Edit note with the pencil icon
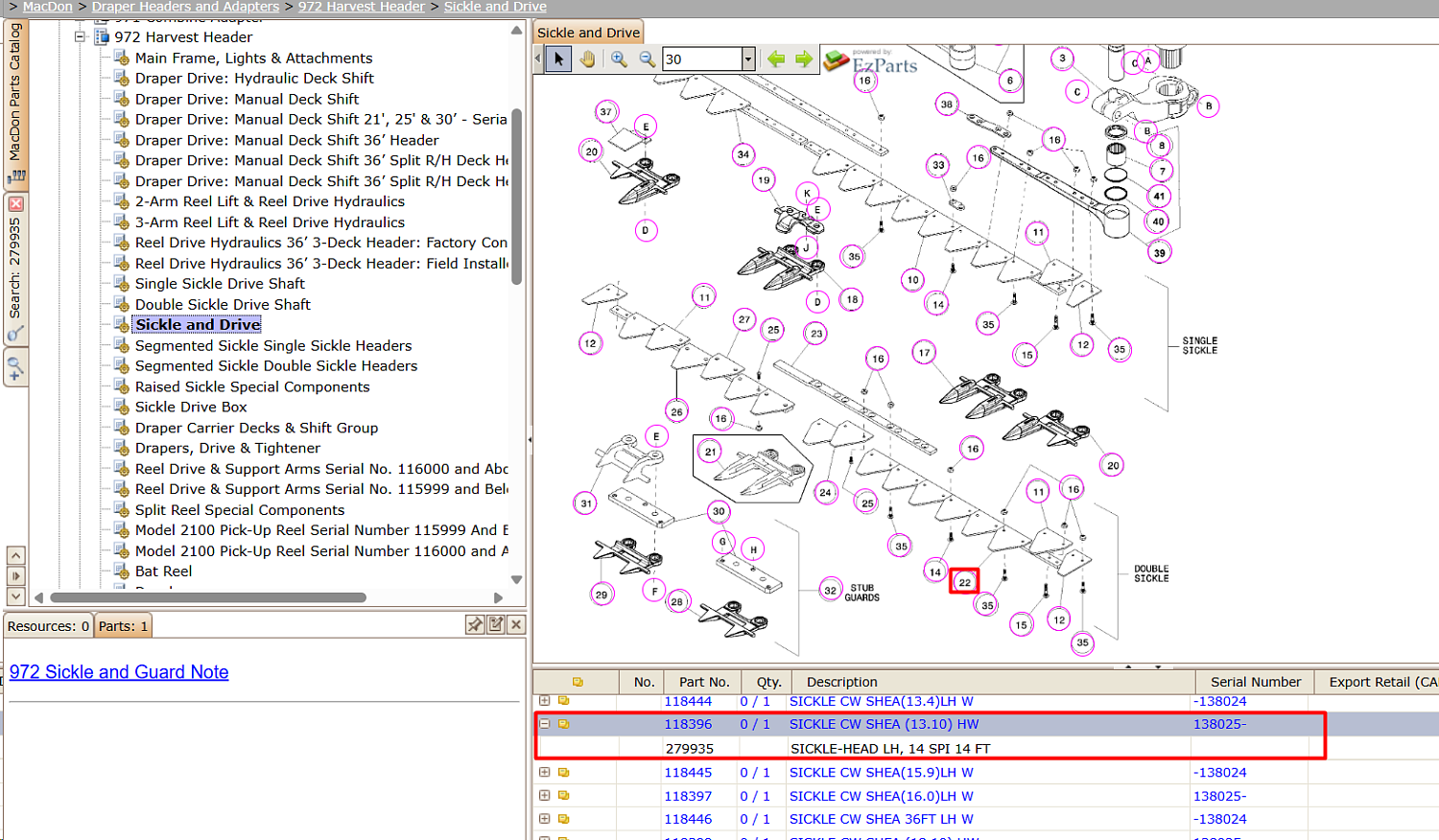 [496, 624]
